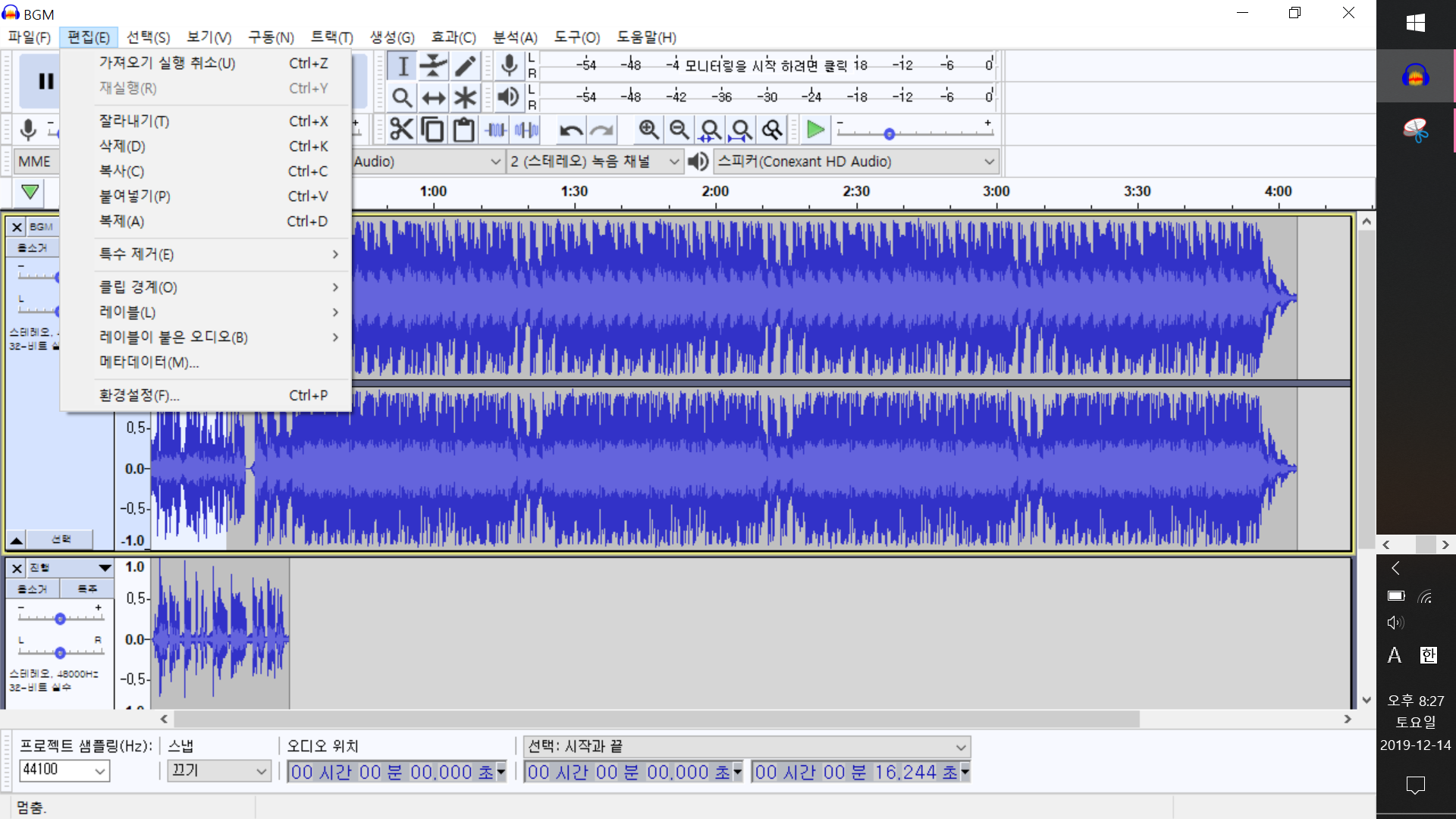The width and height of the screenshot is (1456, 819).
Task: Click the Undo arrow icon
Action: click(570, 130)
